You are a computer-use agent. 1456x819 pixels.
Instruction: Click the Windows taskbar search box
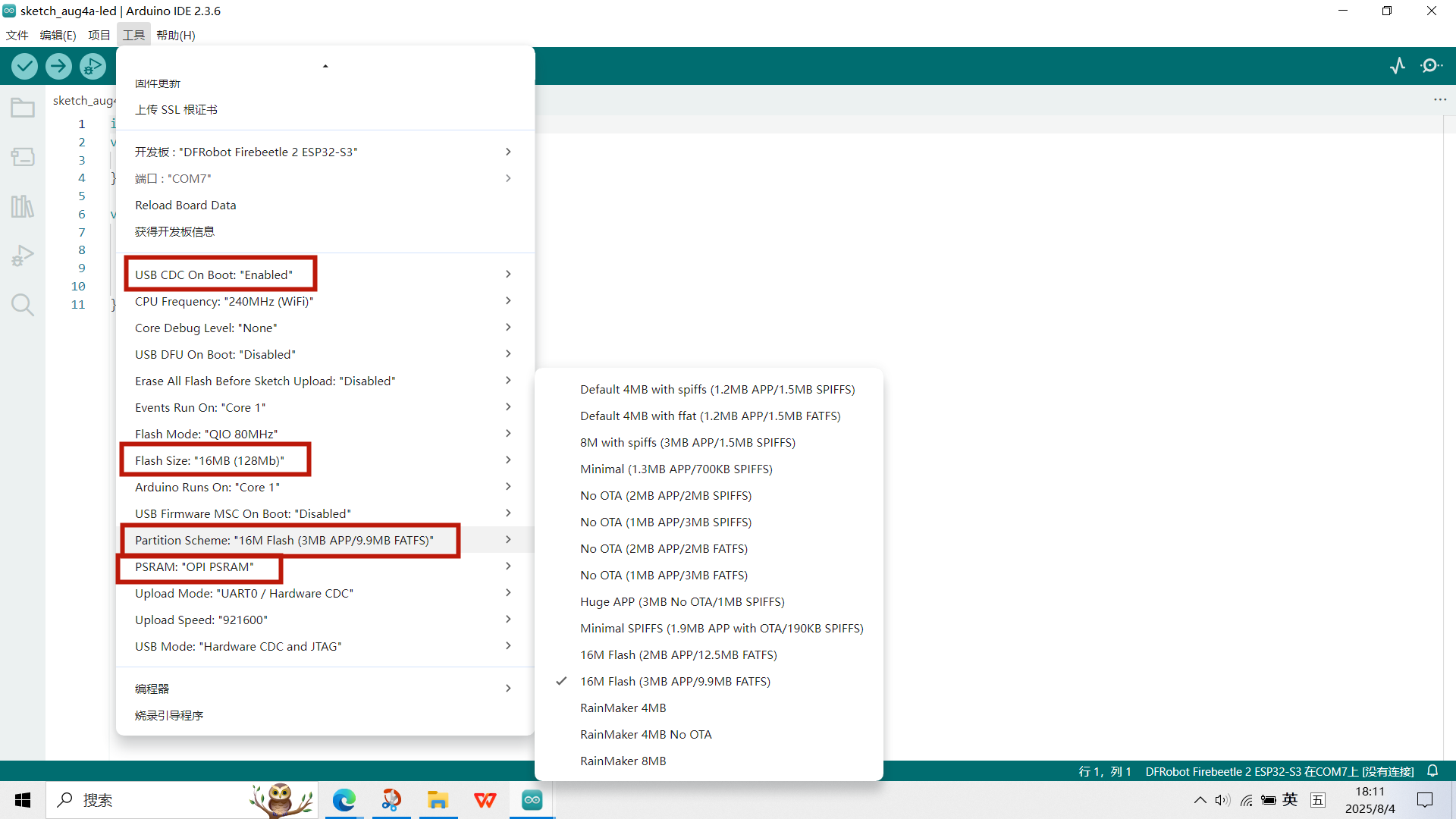[x=182, y=800]
